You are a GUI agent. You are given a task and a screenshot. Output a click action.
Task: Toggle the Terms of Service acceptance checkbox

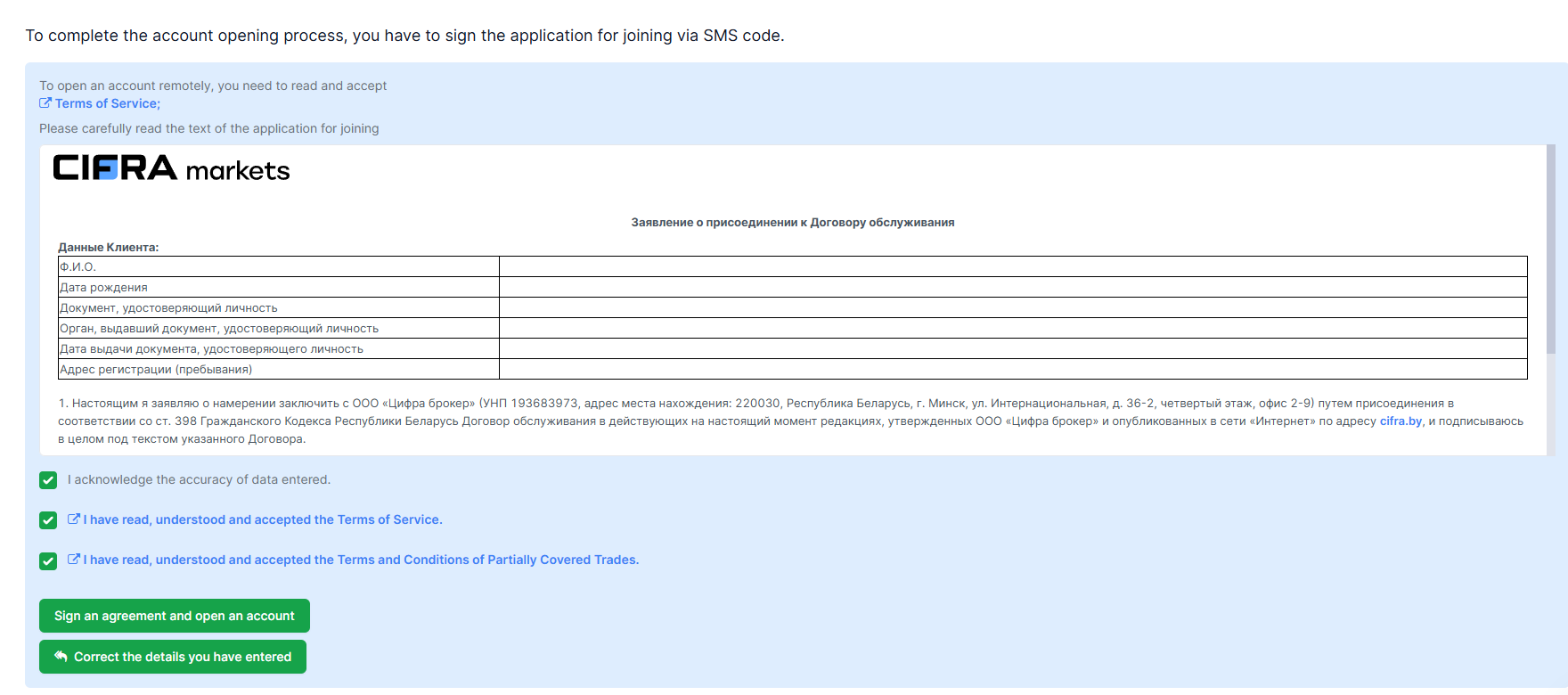48,520
